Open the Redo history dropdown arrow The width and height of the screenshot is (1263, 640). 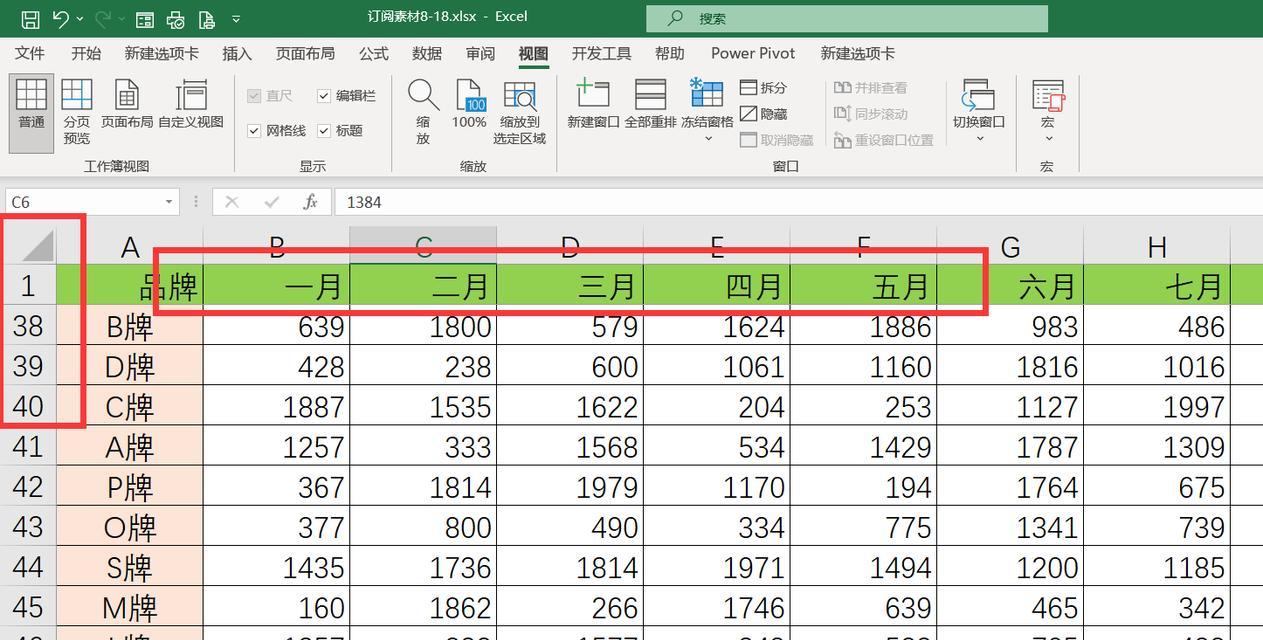coord(121,19)
